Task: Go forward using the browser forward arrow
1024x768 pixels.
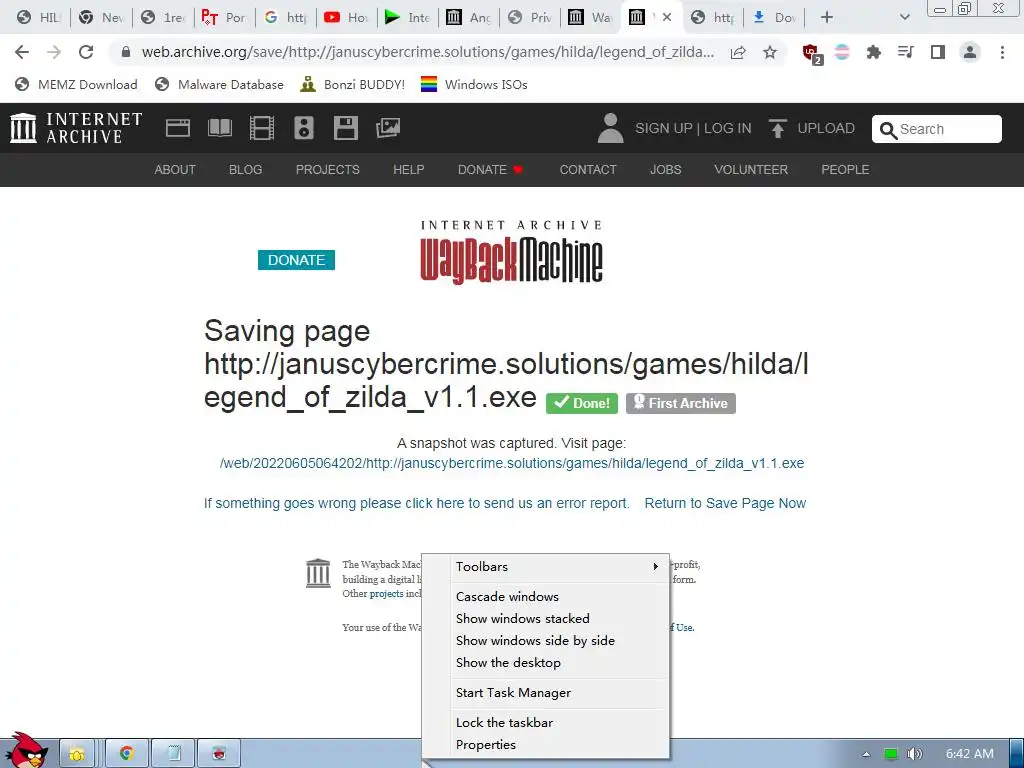Action: 54,52
